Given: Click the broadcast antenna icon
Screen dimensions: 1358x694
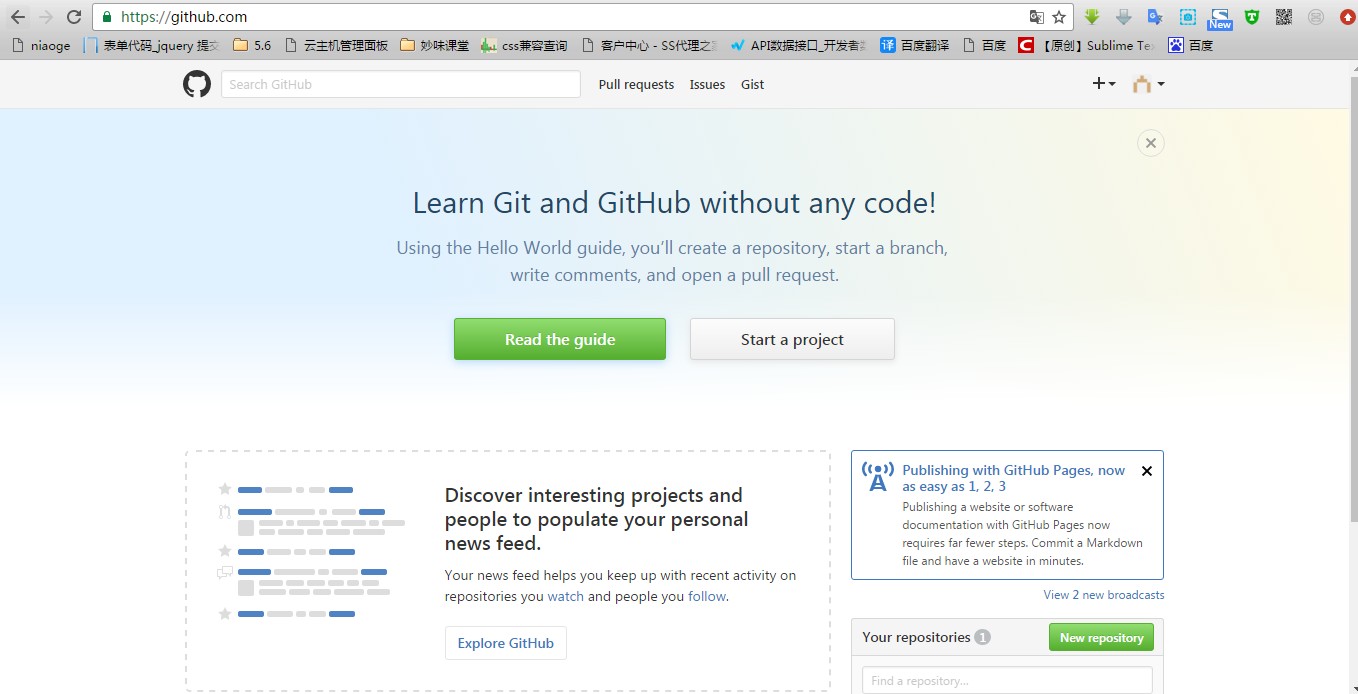Looking at the screenshot, I should click(x=877, y=477).
